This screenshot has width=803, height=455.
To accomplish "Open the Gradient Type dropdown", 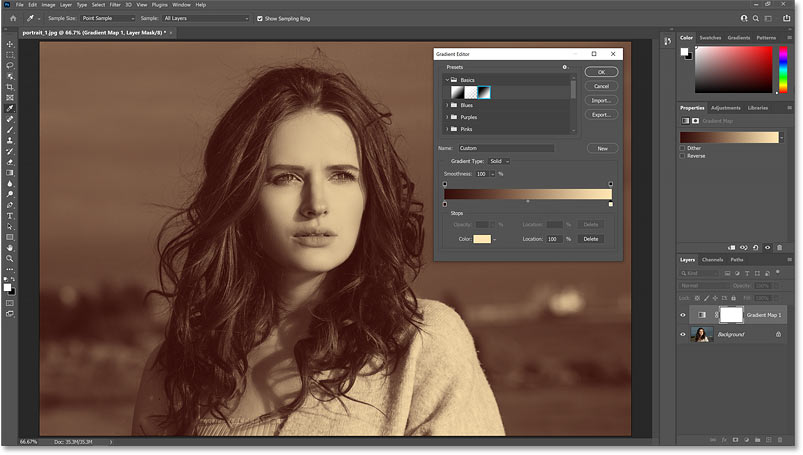I will coord(499,161).
